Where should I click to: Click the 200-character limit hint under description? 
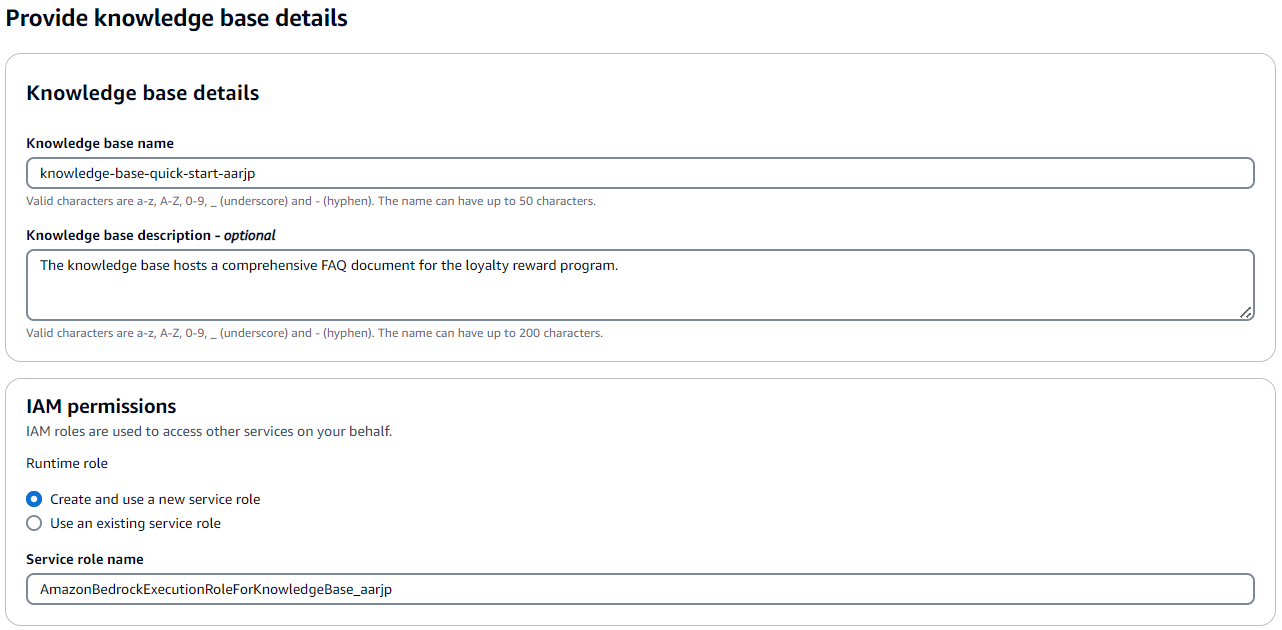tap(314, 333)
